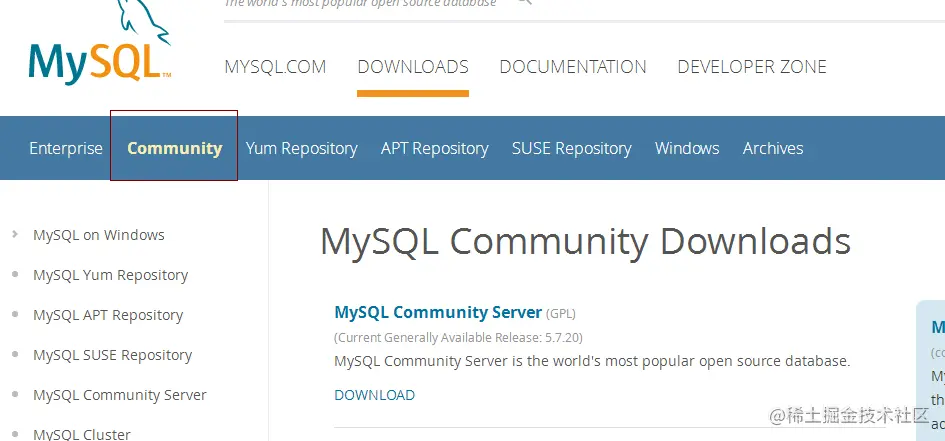Open MySQL on Windows sidebar link
The width and height of the screenshot is (945, 441).
tap(99, 235)
